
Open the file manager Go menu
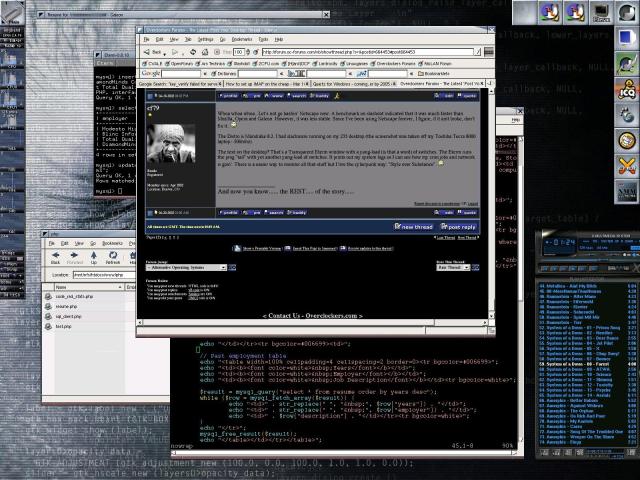[x=93, y=243]
